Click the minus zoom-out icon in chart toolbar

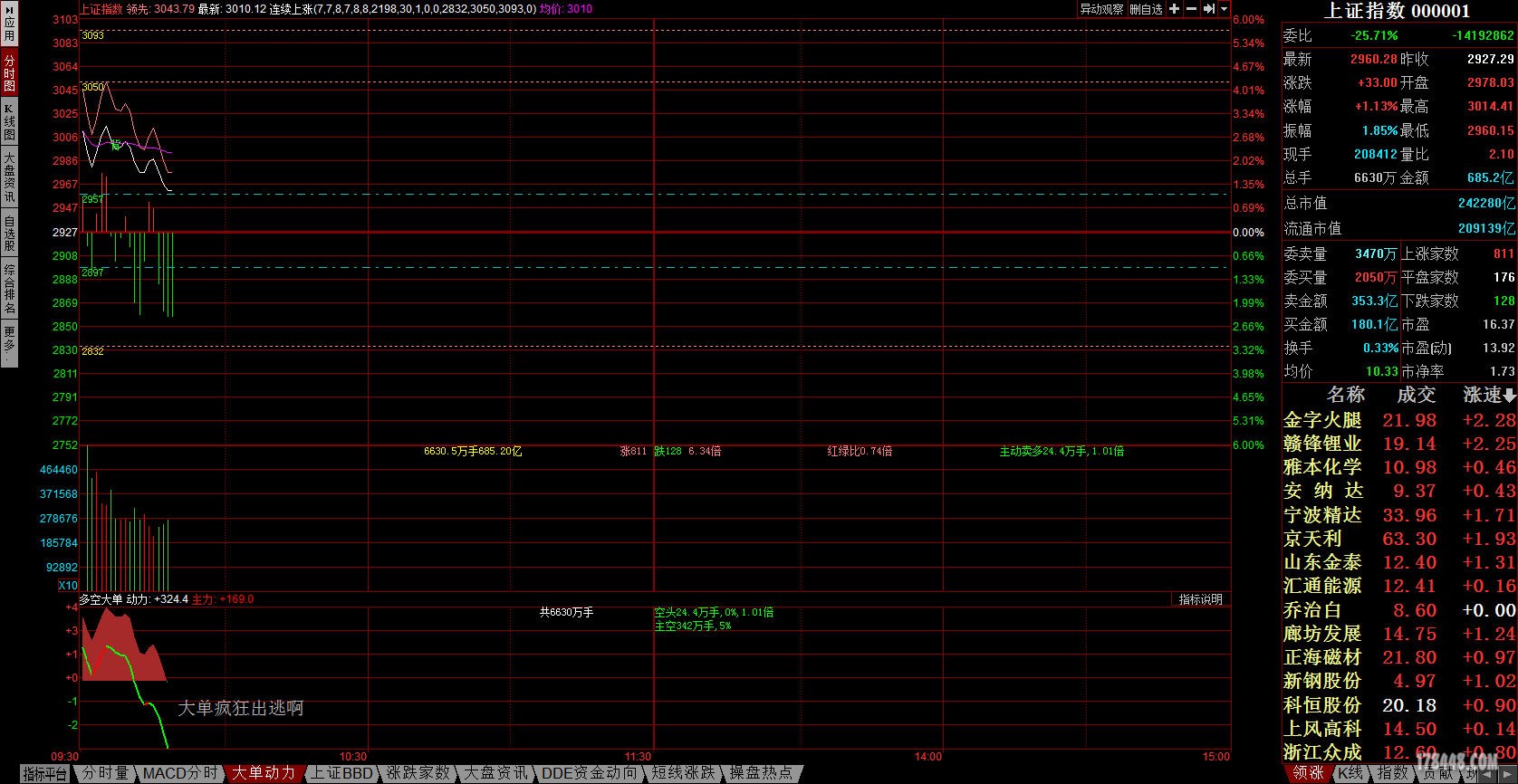point(1191,9)
